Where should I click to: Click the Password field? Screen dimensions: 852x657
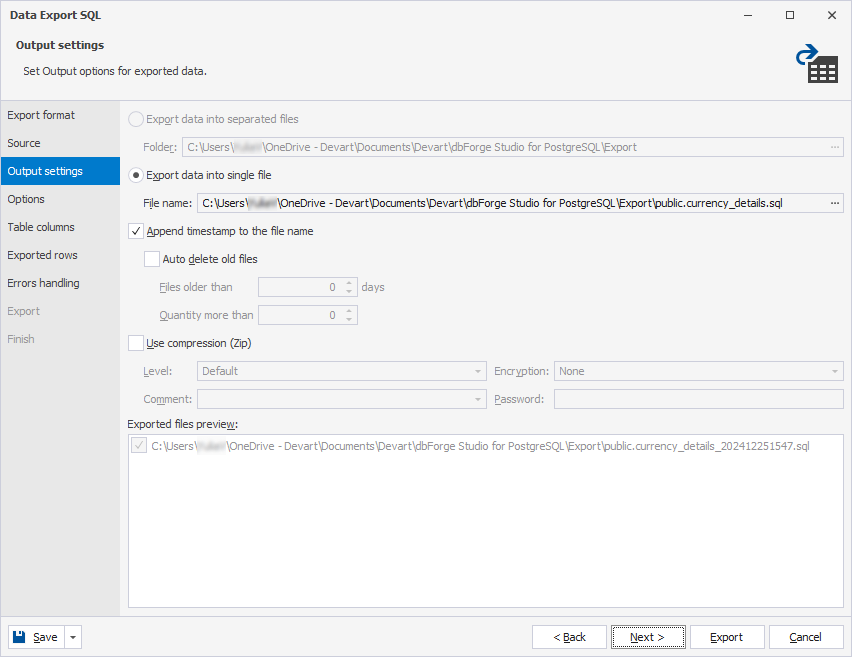699,399
